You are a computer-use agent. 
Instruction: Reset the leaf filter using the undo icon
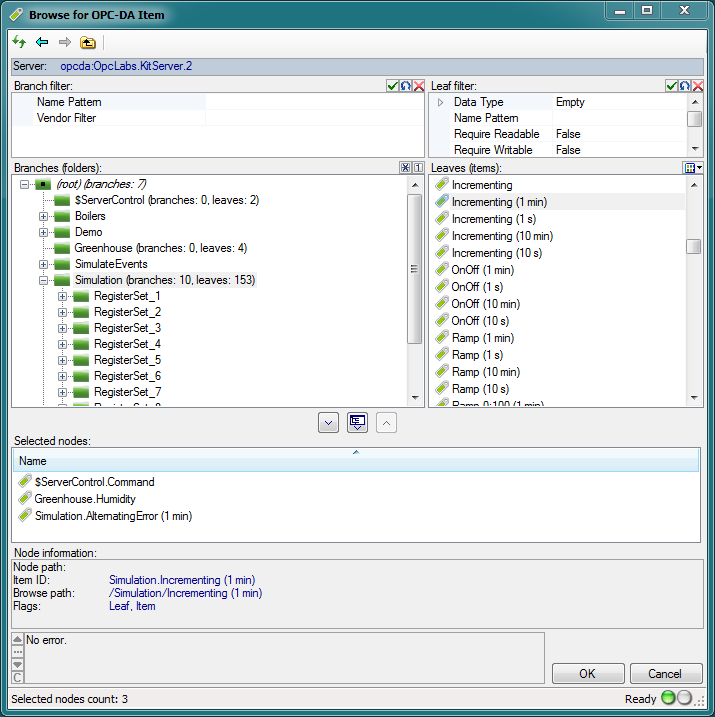pos(685,87)
